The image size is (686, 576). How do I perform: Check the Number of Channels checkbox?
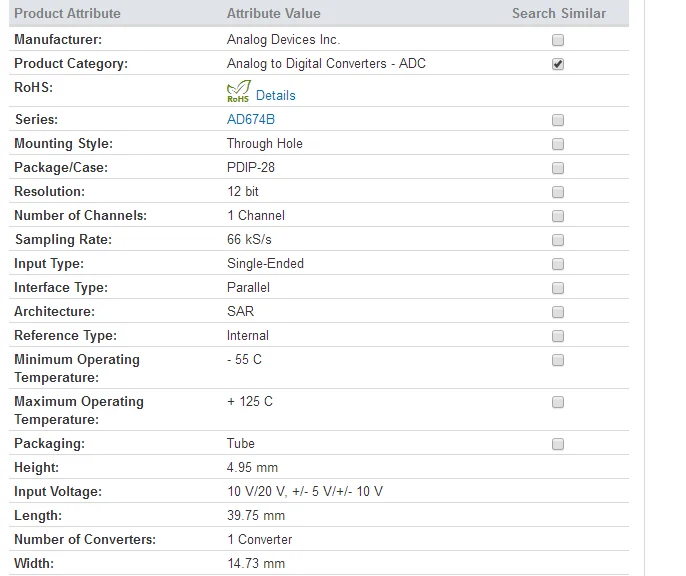coord(558,216)
